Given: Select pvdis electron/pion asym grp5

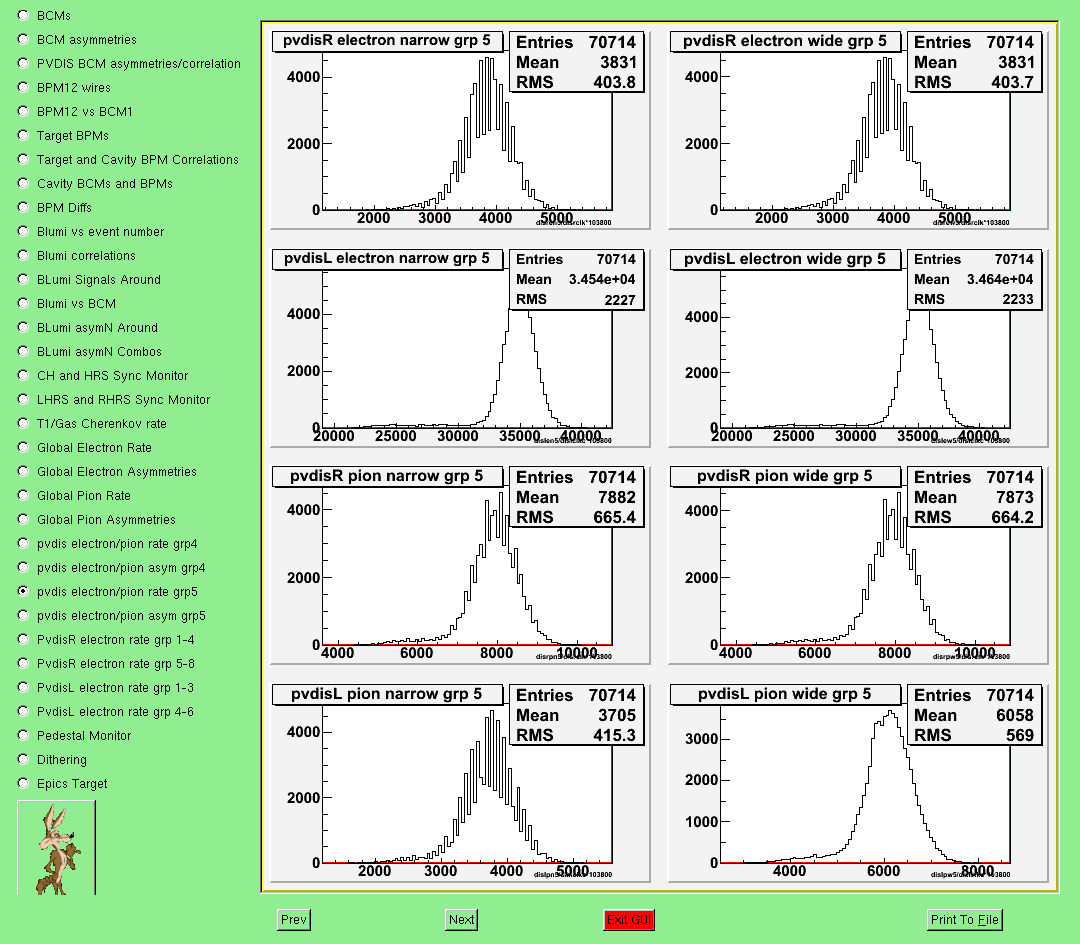Looking at the screenshot, I should (23, 616).
